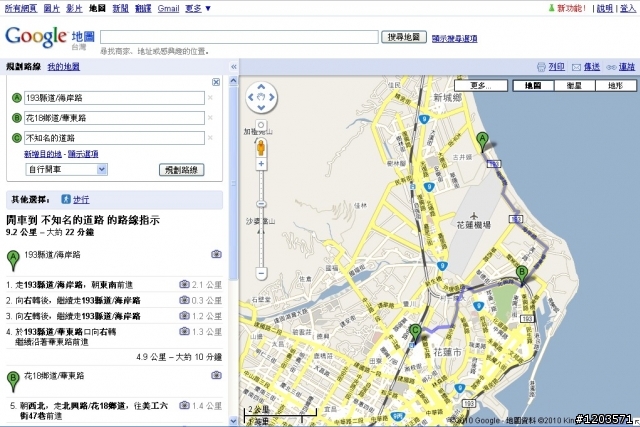
Task: Click the 傳送 send link
Action: [x=592, y=67]
